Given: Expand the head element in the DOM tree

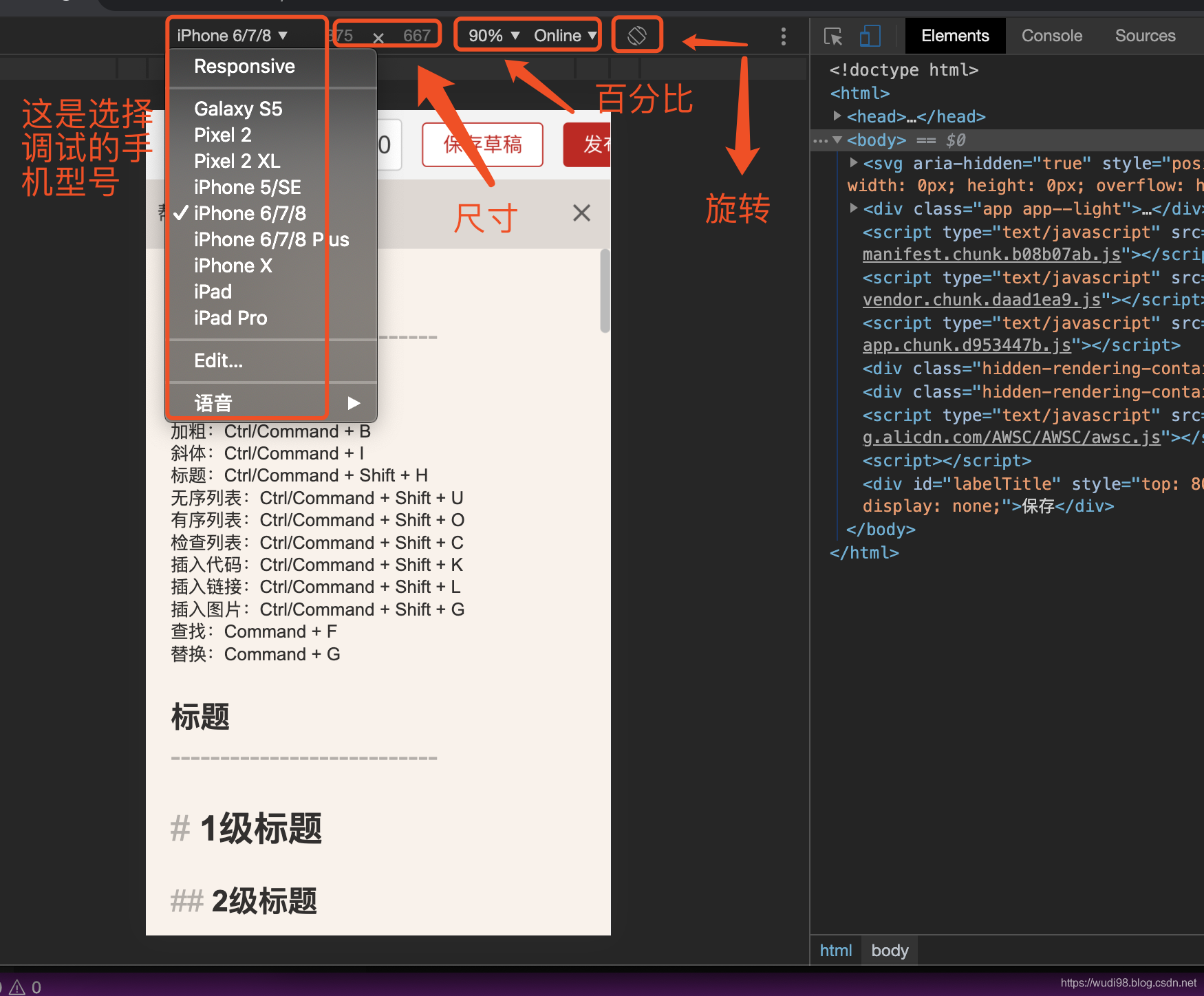Looking at the screenshot, I should pos(837,116).
